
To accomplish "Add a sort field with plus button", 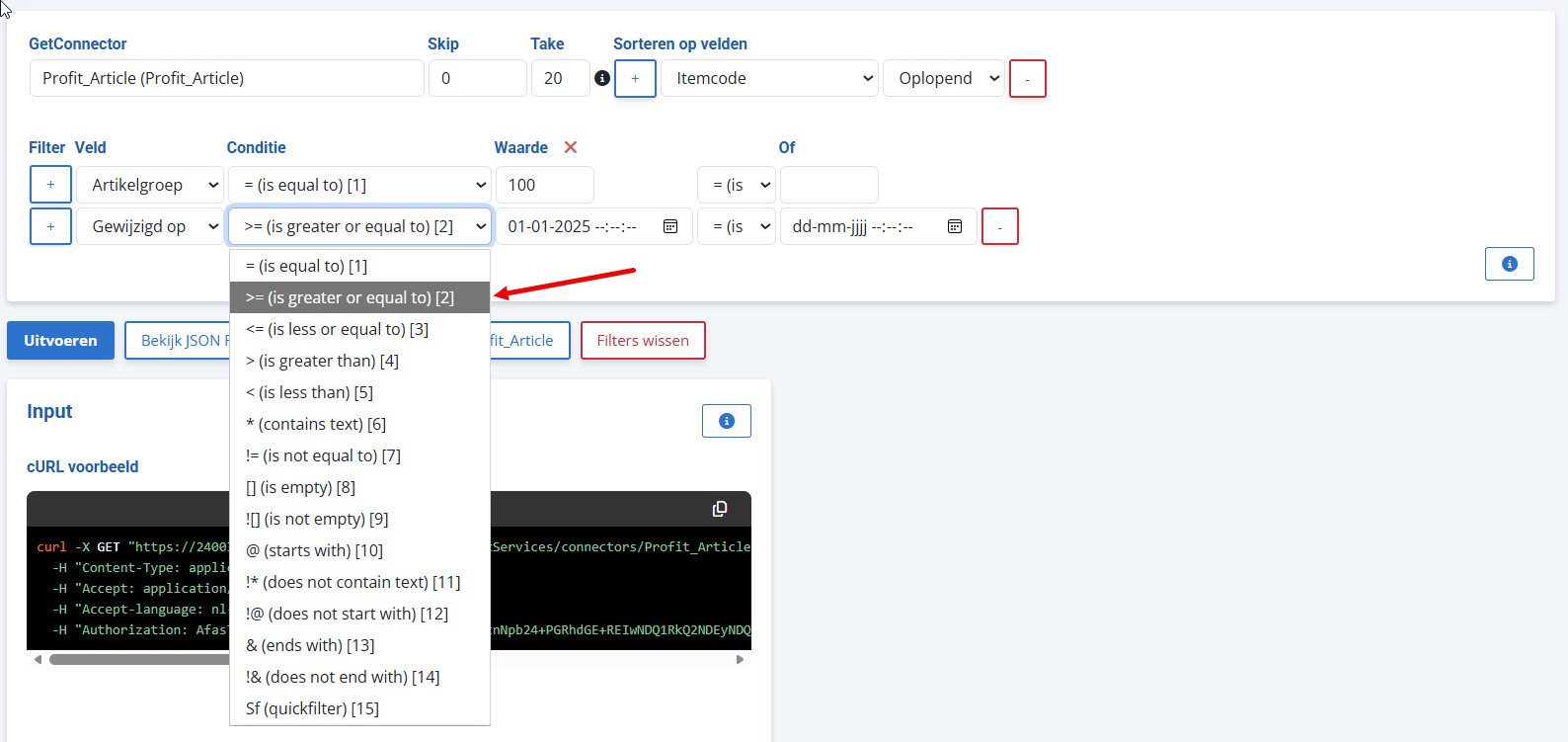I will click(x=635, y=78).
